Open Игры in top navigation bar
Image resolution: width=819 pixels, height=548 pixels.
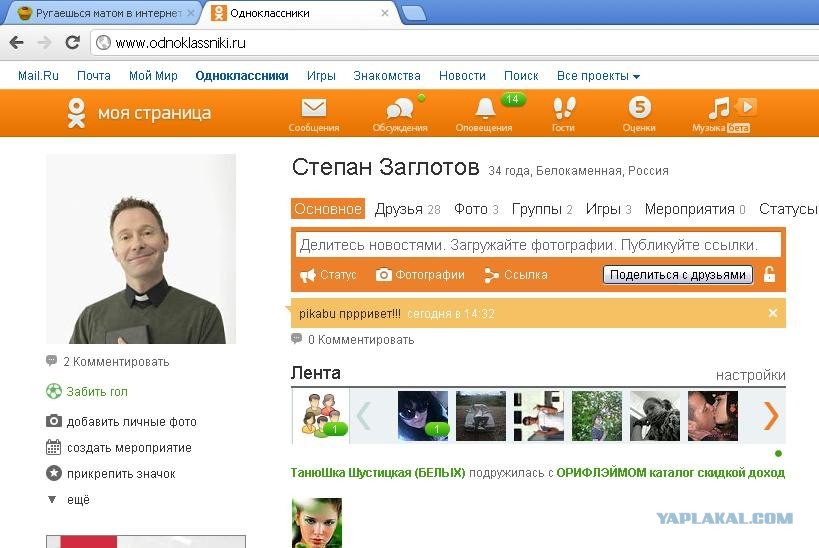pyautogui.click(x=321, y=76)
